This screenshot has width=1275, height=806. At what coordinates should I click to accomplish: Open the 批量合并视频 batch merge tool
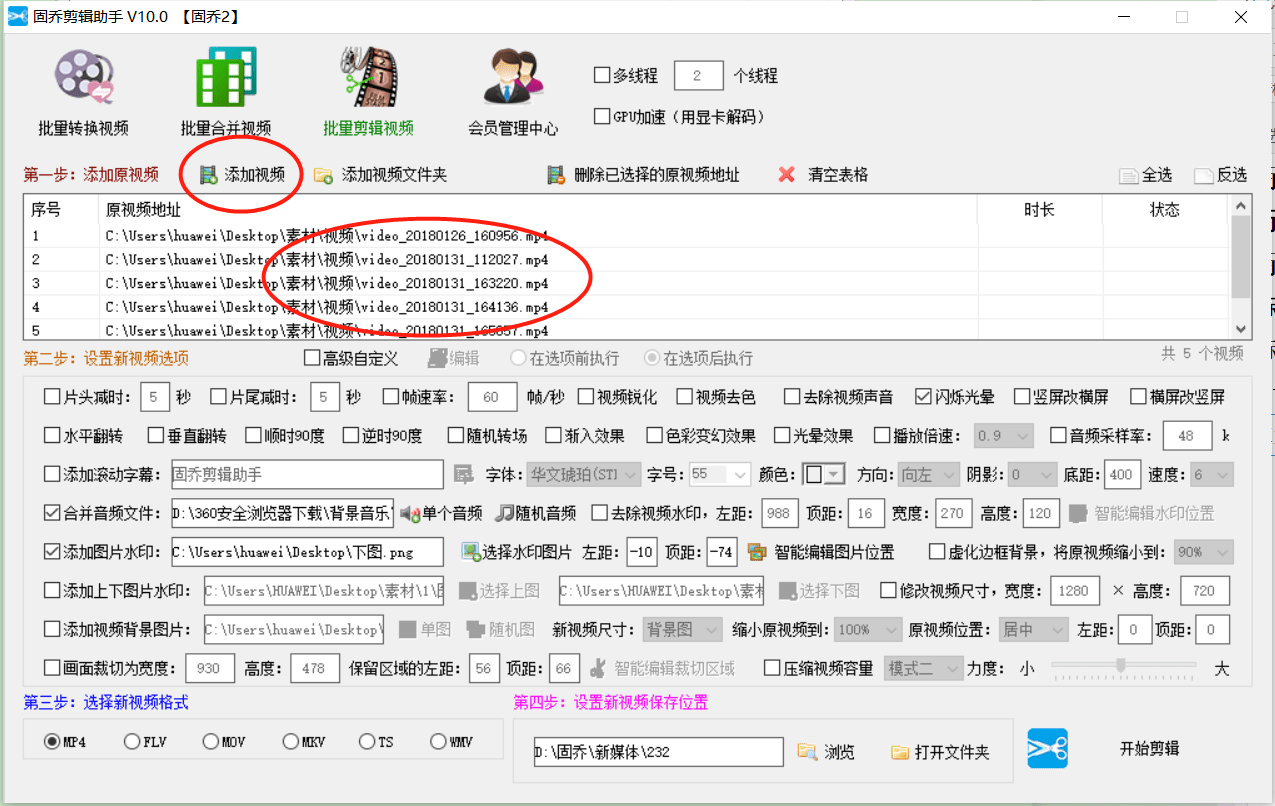coord(225,90)
